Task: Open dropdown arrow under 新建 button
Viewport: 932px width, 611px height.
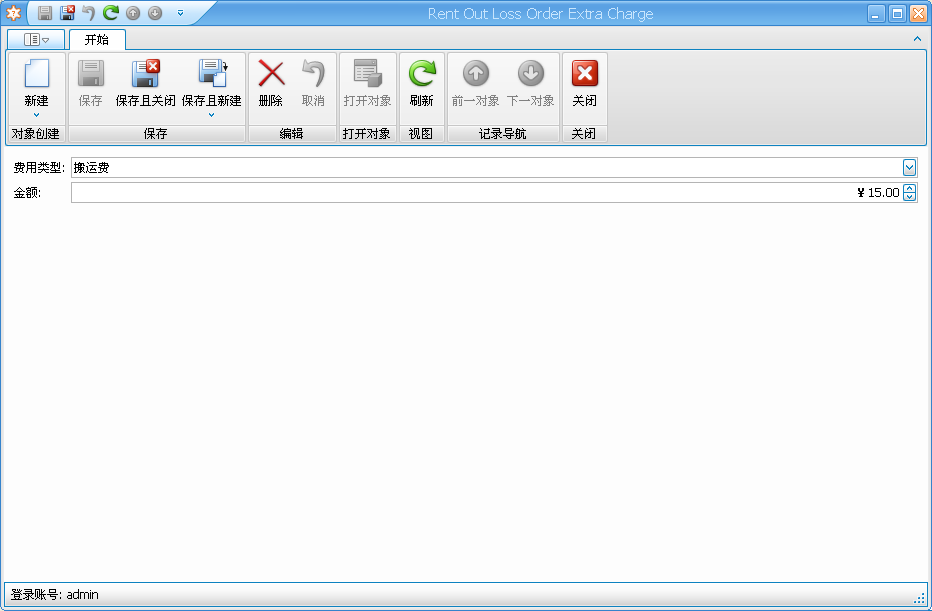Action: tap(36, 115)
